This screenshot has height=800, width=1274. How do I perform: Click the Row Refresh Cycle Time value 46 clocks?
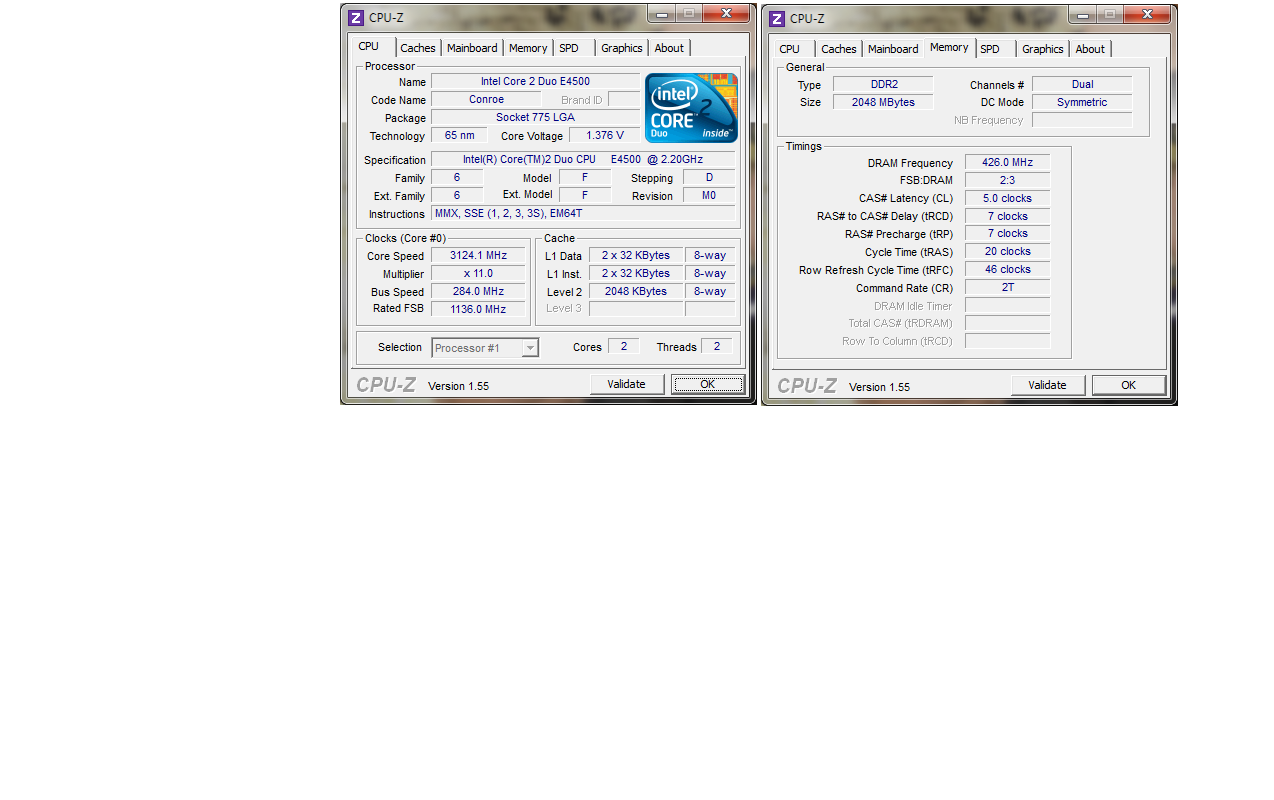click(1007, 270)
